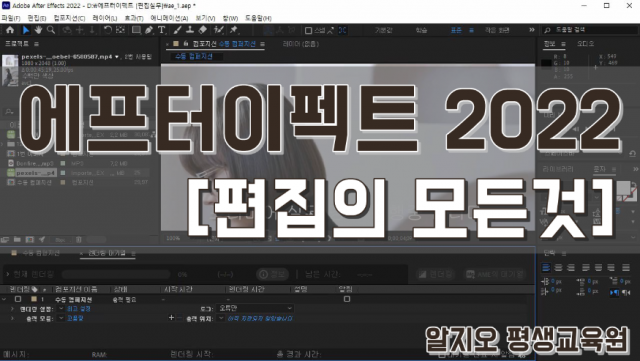Align paragraph text right
This screenshot has height=361, width=640.
click(x=571, y=267)
